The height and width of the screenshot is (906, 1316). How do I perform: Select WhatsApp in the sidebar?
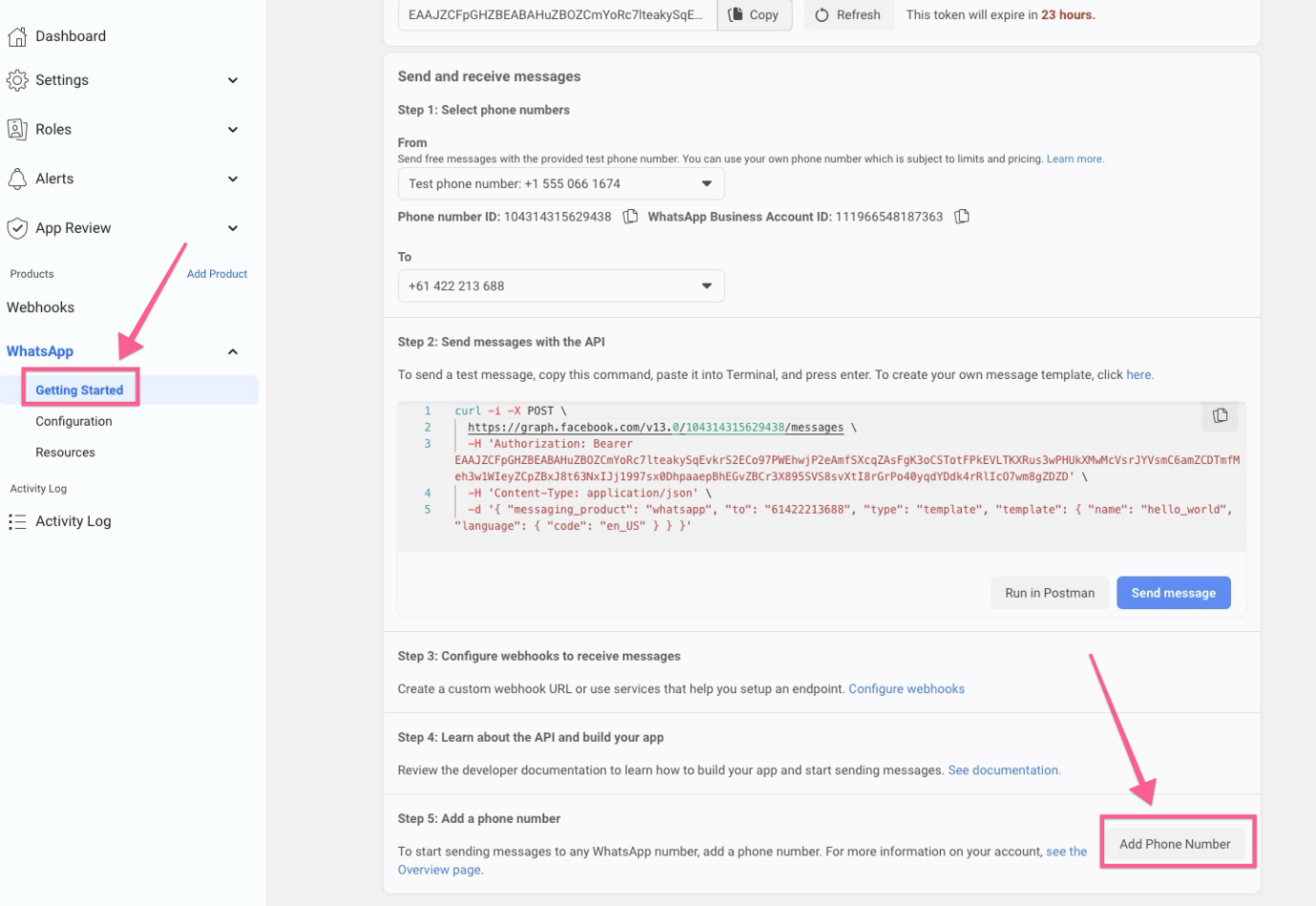coord(40,351)
